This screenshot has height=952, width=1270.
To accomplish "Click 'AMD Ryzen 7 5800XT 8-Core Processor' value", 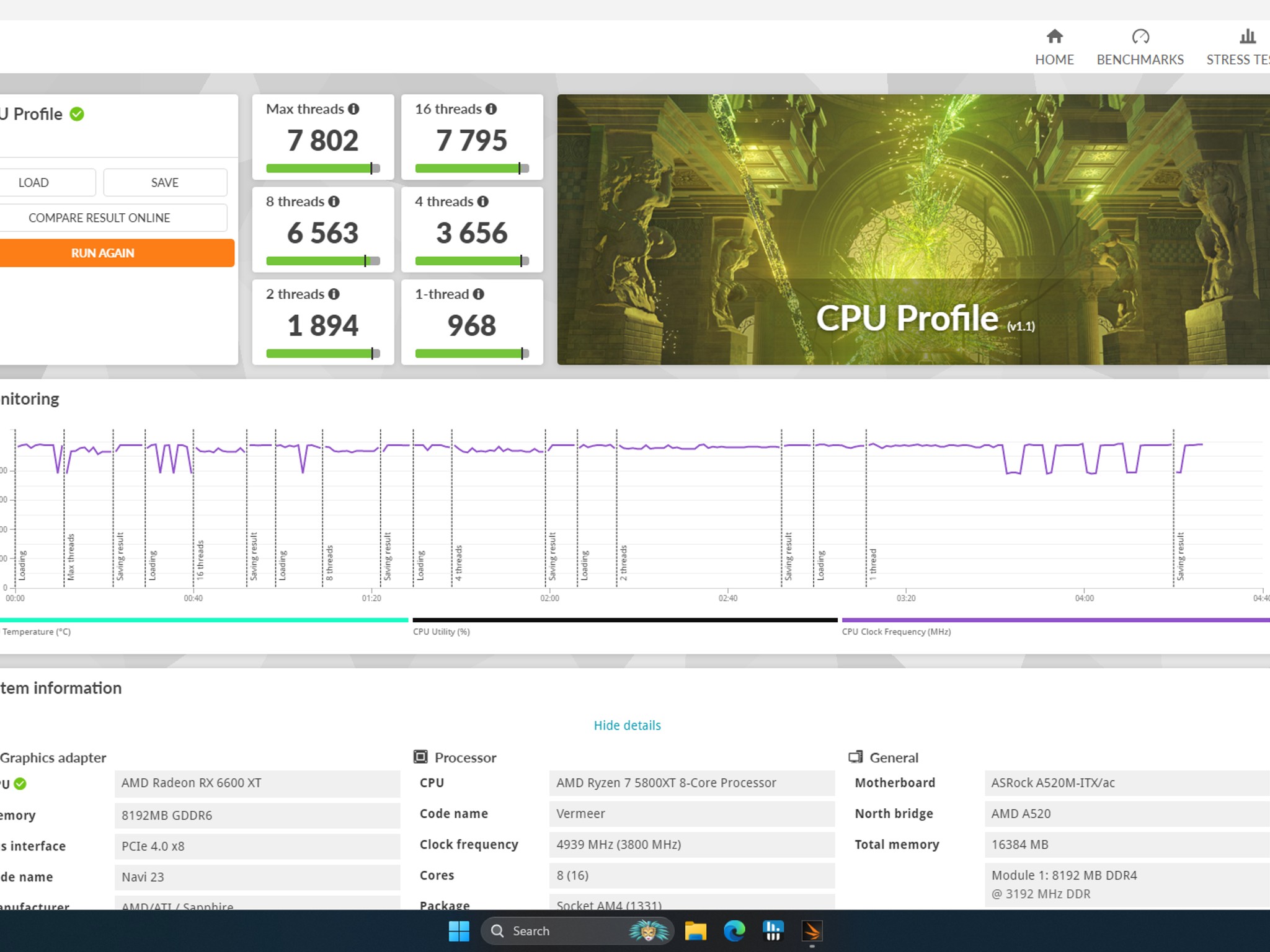I will coord(692,783).
